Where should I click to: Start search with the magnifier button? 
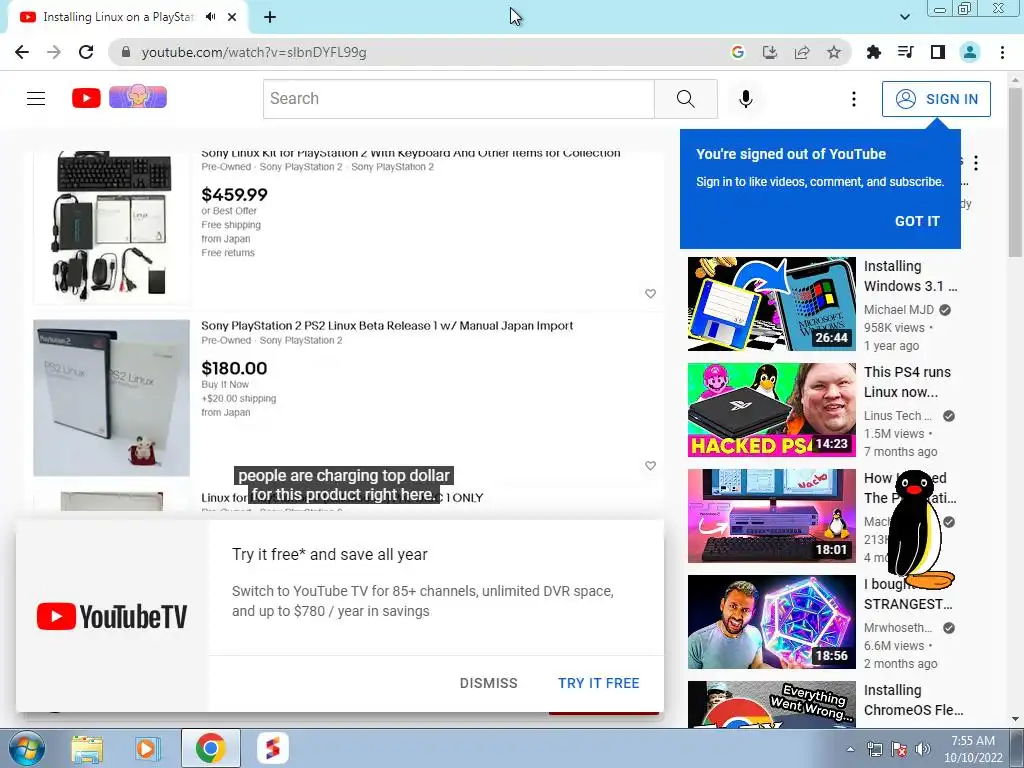[x=686, y=99]
